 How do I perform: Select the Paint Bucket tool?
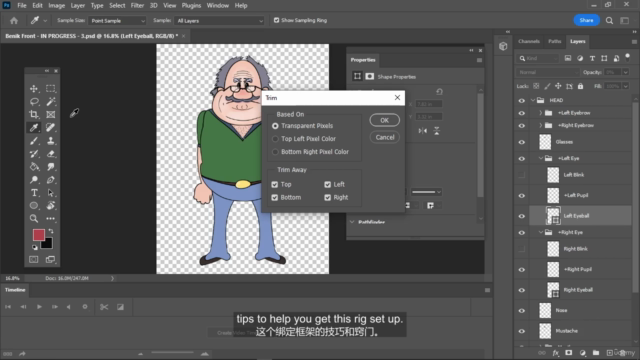pyautogui.click(x=34, y=167)
